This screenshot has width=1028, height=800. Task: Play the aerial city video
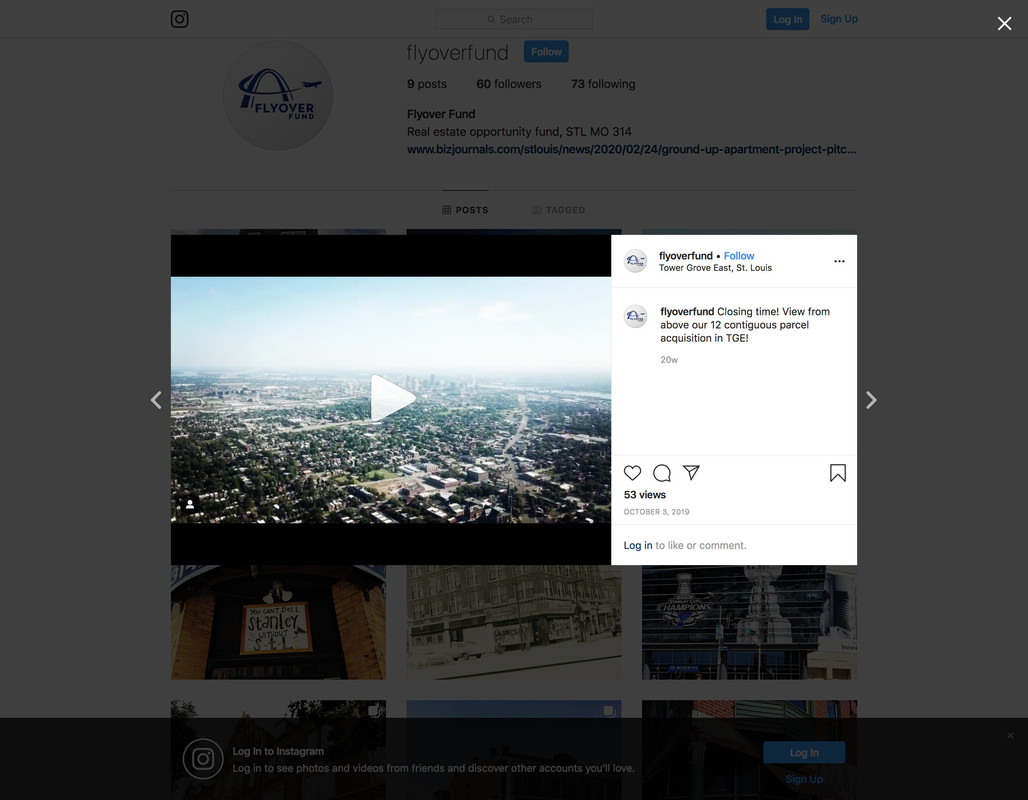coord(391,399)
